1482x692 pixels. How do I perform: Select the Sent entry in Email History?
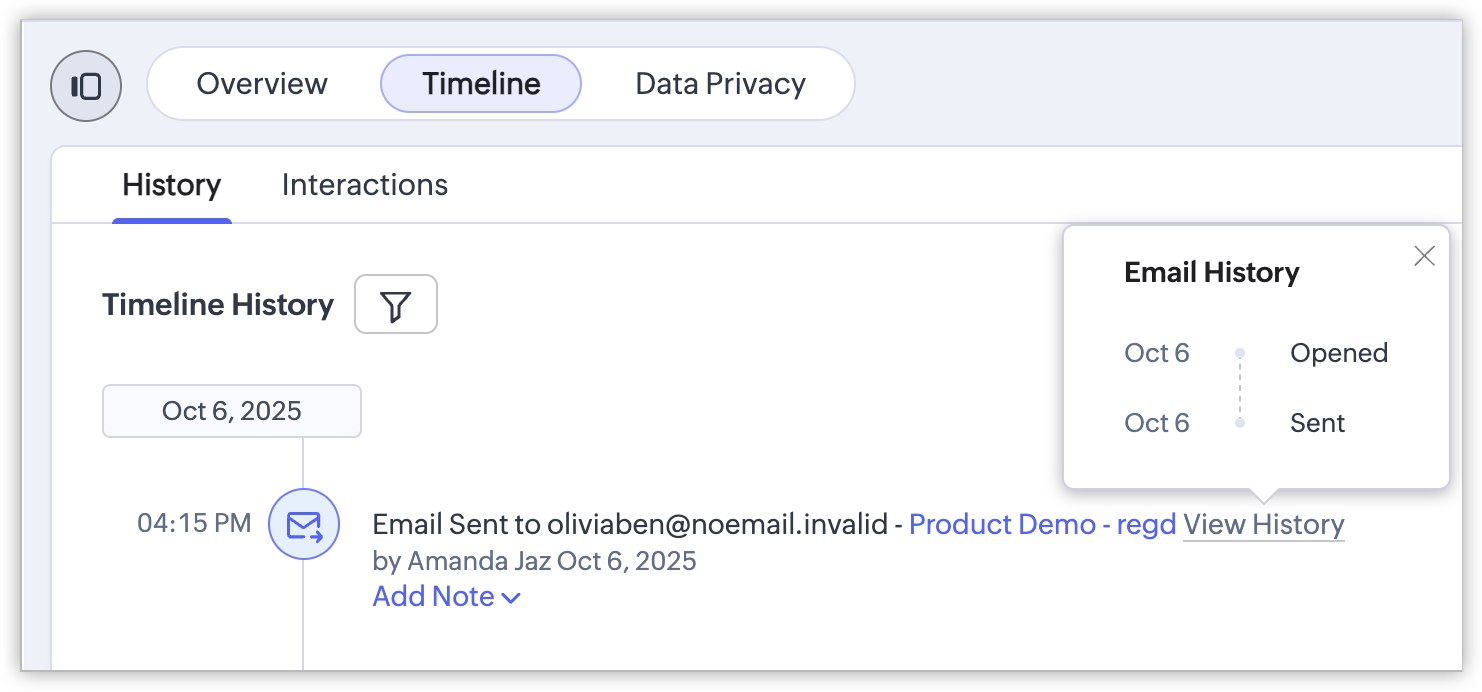pos(1318,423)
